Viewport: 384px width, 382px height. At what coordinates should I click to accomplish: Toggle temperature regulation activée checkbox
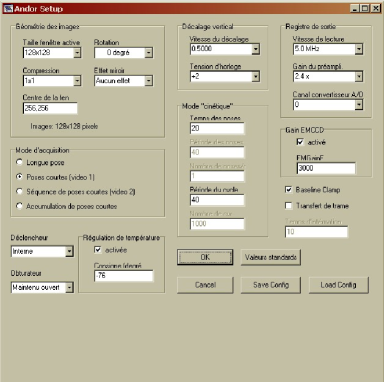98,250
